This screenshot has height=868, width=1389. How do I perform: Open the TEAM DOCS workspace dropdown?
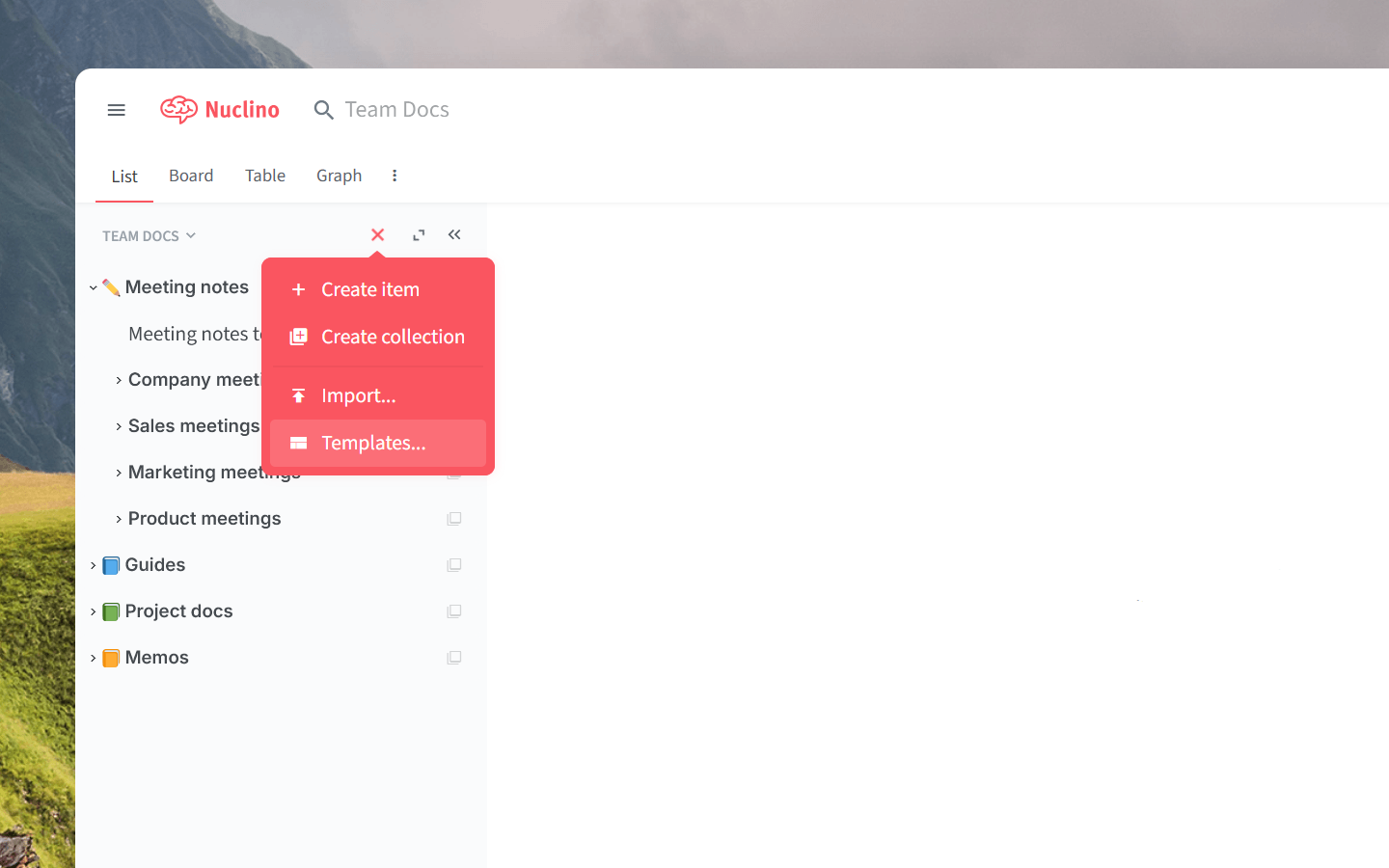(149, 235)
